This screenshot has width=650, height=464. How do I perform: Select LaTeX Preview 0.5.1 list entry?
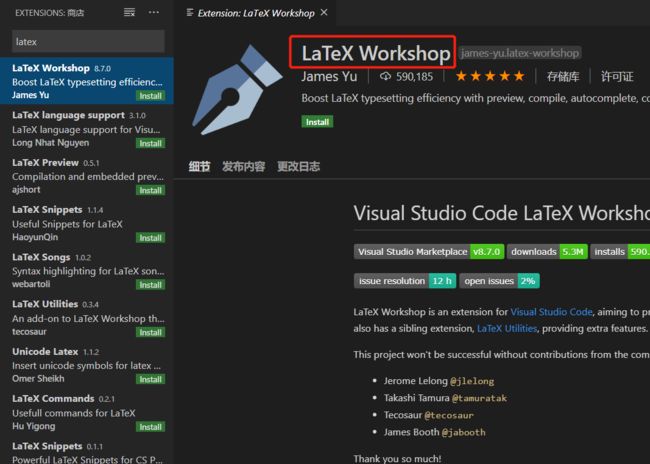tap(87, 175)
